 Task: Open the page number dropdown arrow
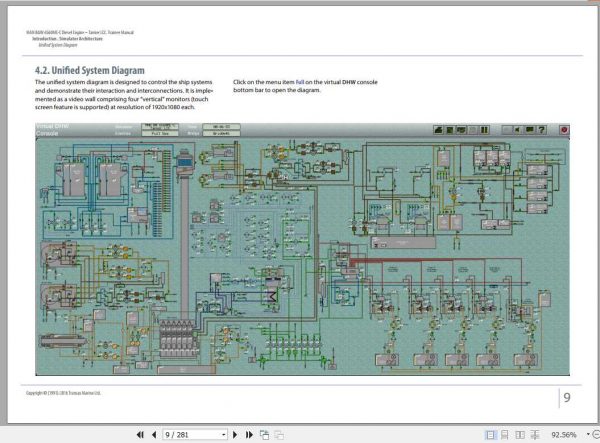click(x=223, y=435)
